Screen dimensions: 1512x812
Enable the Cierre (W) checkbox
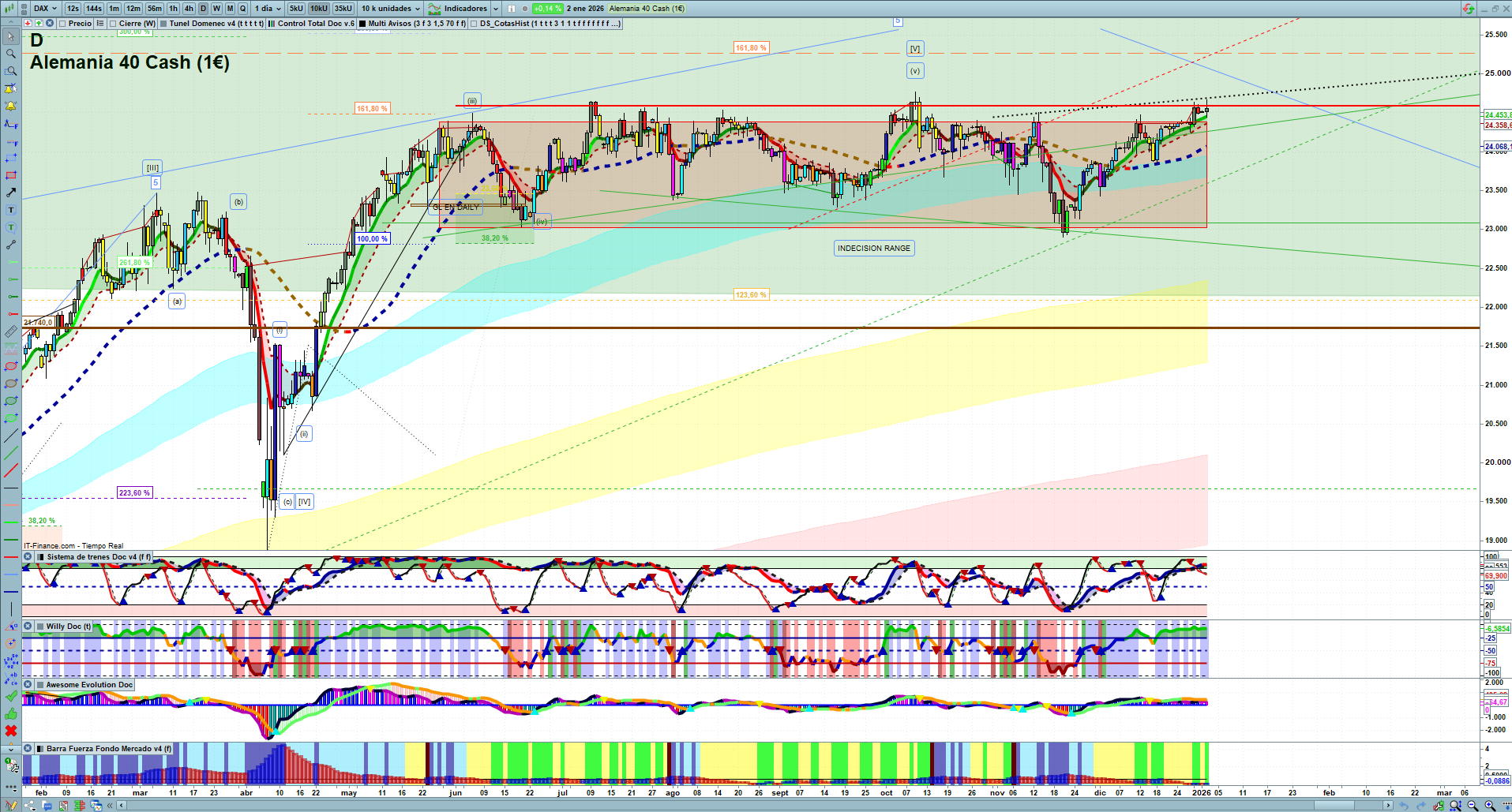113,24
